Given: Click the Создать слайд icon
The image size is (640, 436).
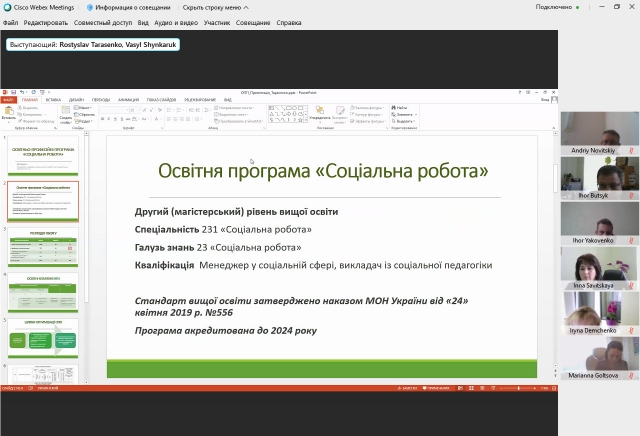Looking at the screenshot, I should 64,116.
